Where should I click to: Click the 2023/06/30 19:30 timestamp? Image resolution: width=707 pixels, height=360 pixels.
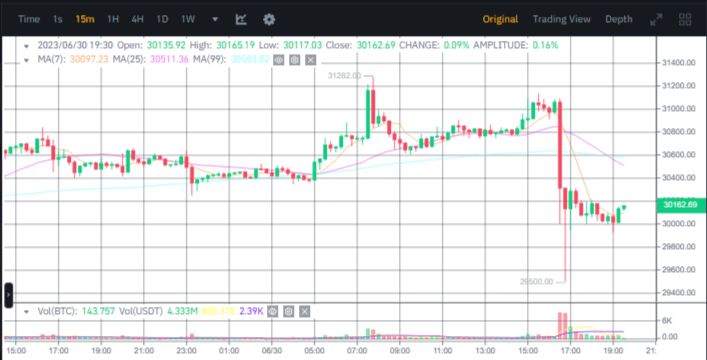click(75, 46)
